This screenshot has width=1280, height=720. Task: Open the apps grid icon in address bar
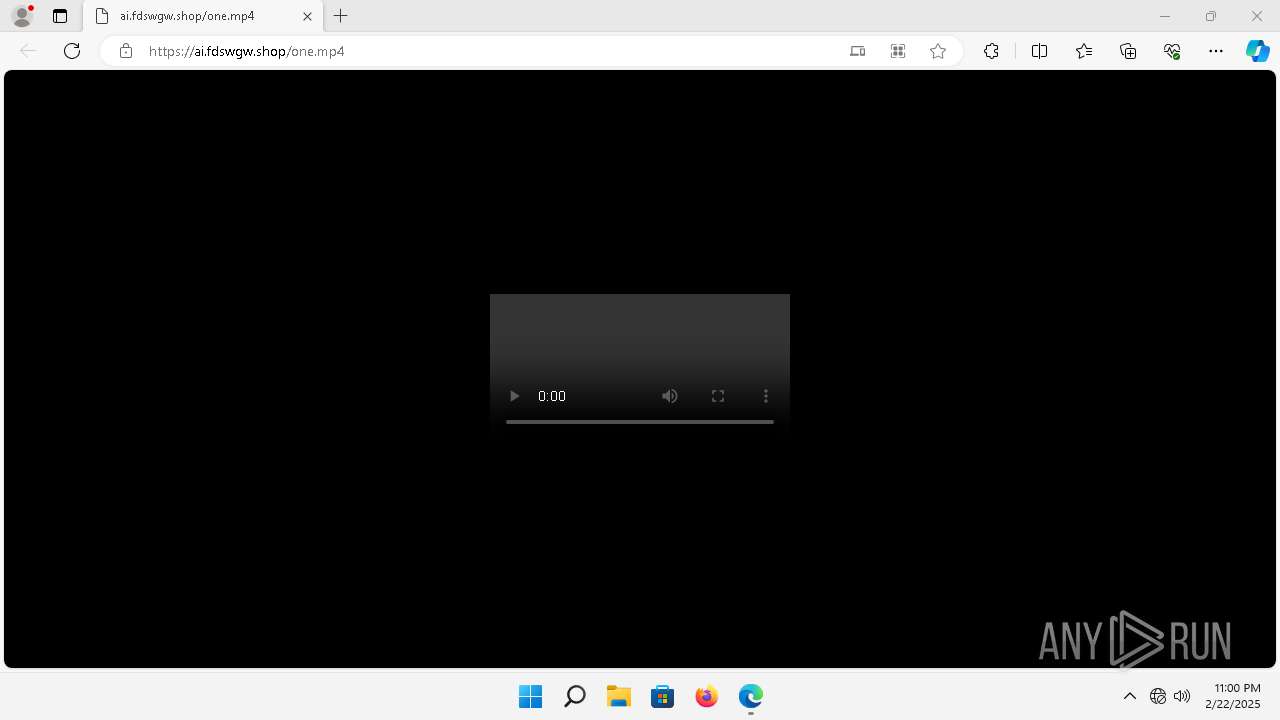pos(898,51)
